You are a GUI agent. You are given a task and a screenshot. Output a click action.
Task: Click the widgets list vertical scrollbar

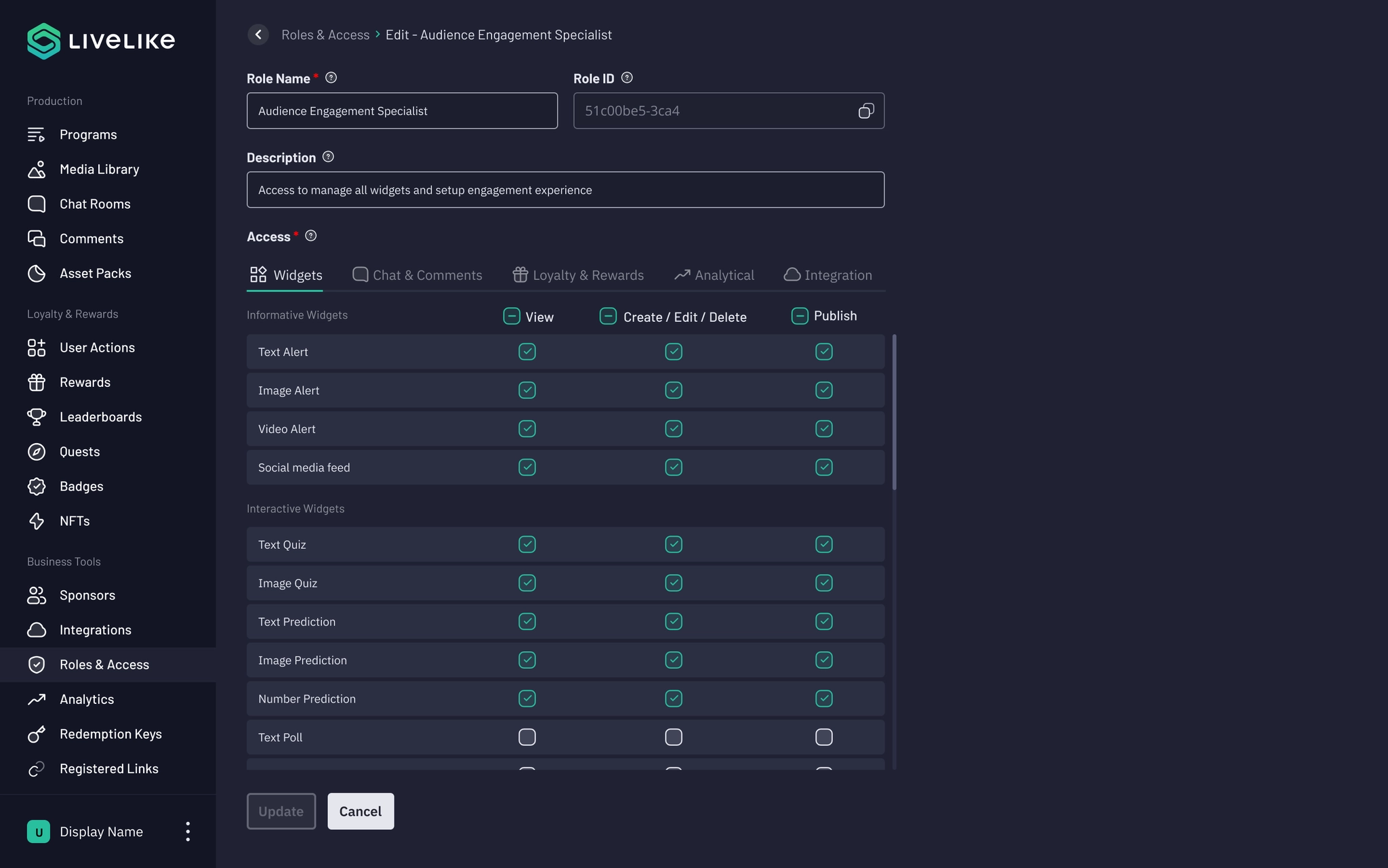point(895,412)
